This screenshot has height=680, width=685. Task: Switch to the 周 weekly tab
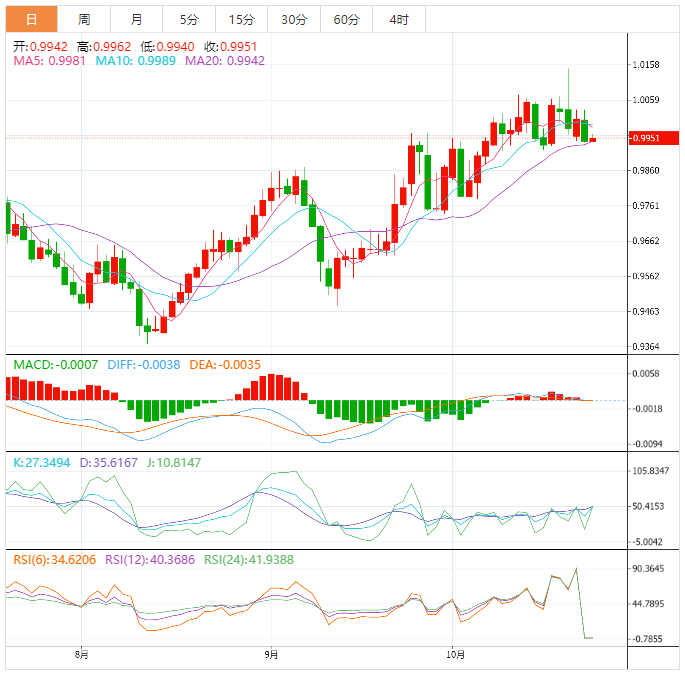coord(84,19)
